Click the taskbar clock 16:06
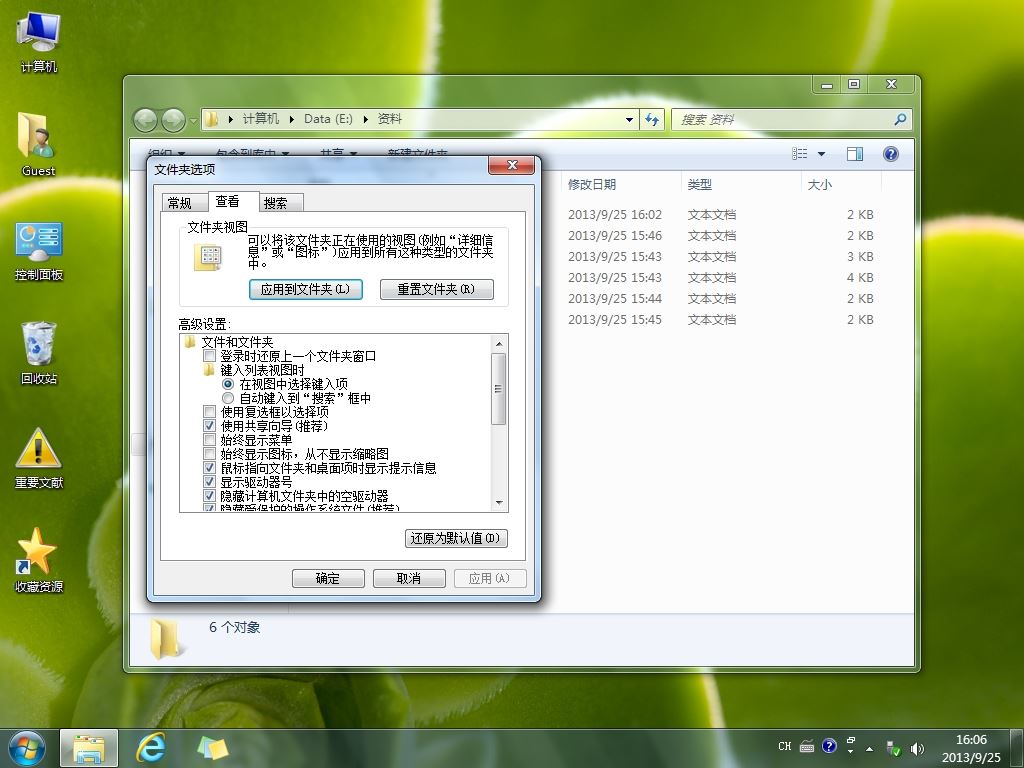Viewport: 1024px width, 768px height. coord(971,740)
